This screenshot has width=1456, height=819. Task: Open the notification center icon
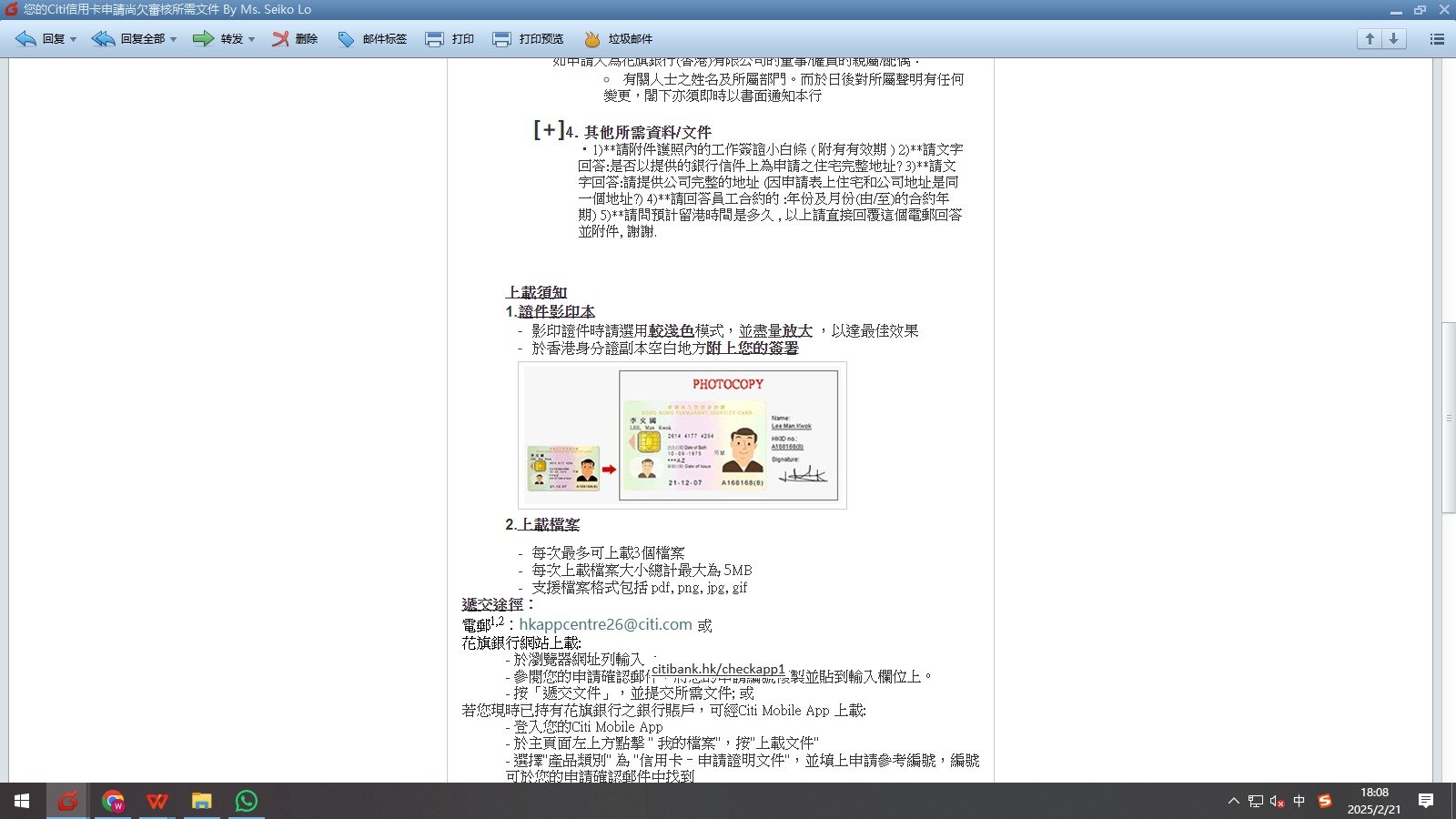coord(1426,801)
